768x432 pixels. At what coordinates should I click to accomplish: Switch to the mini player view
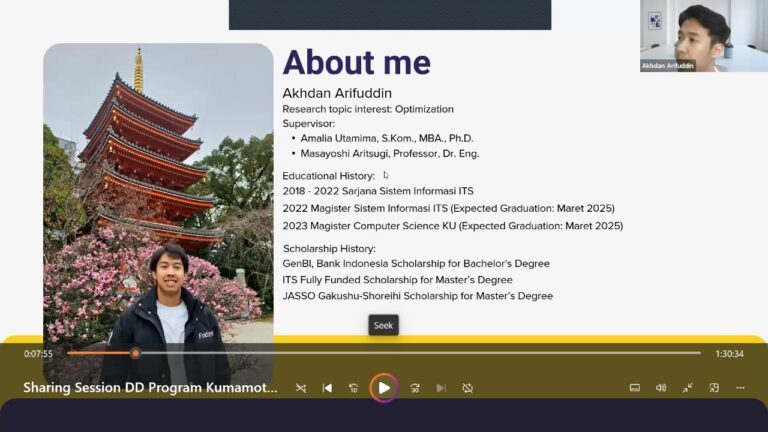[x=714, y=388]
